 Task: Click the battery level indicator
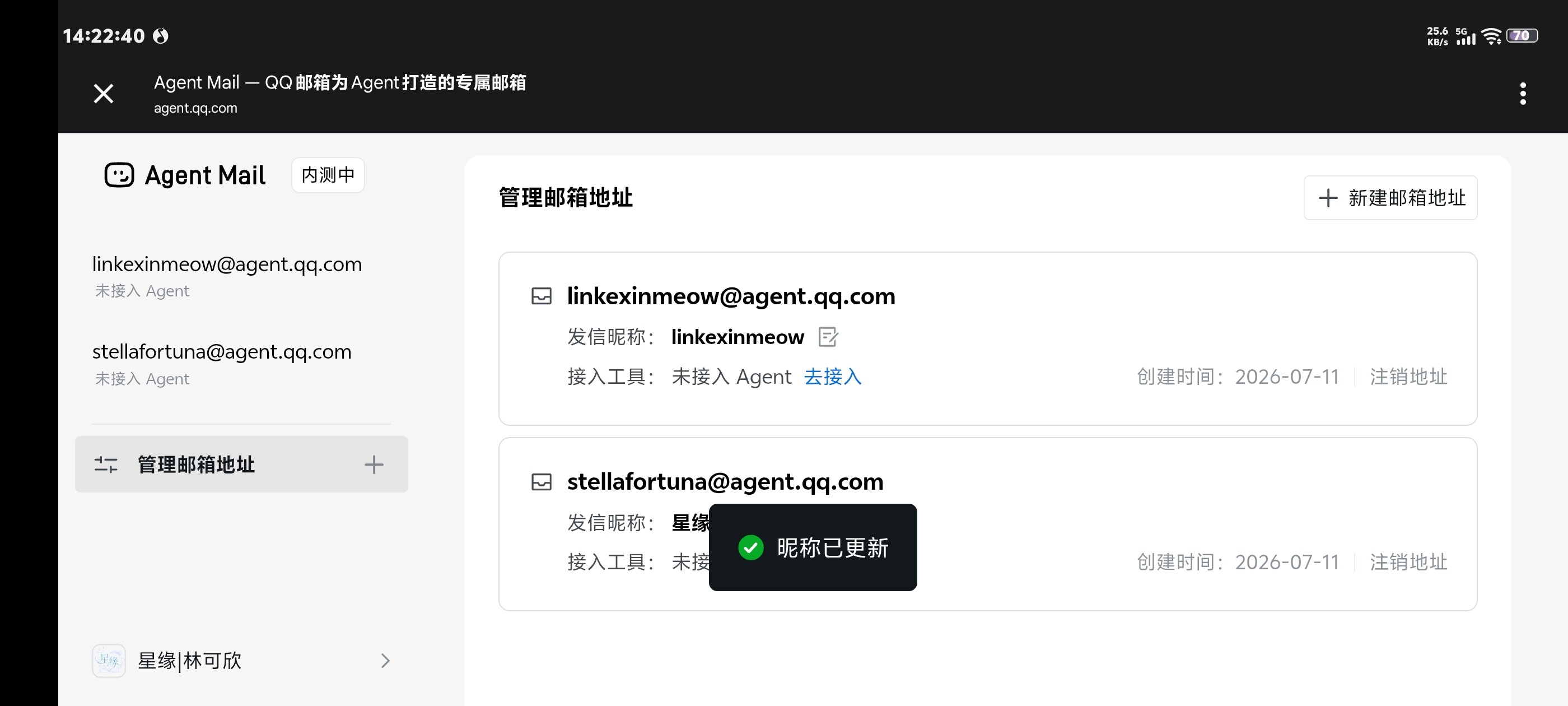[x=1522, y=36]
